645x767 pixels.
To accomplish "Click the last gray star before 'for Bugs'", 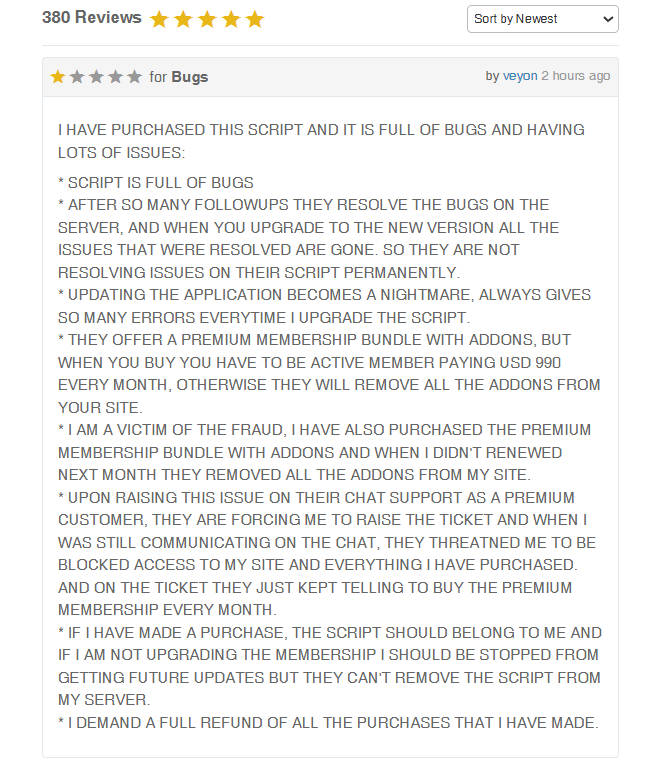I will (x=134, y=77).
